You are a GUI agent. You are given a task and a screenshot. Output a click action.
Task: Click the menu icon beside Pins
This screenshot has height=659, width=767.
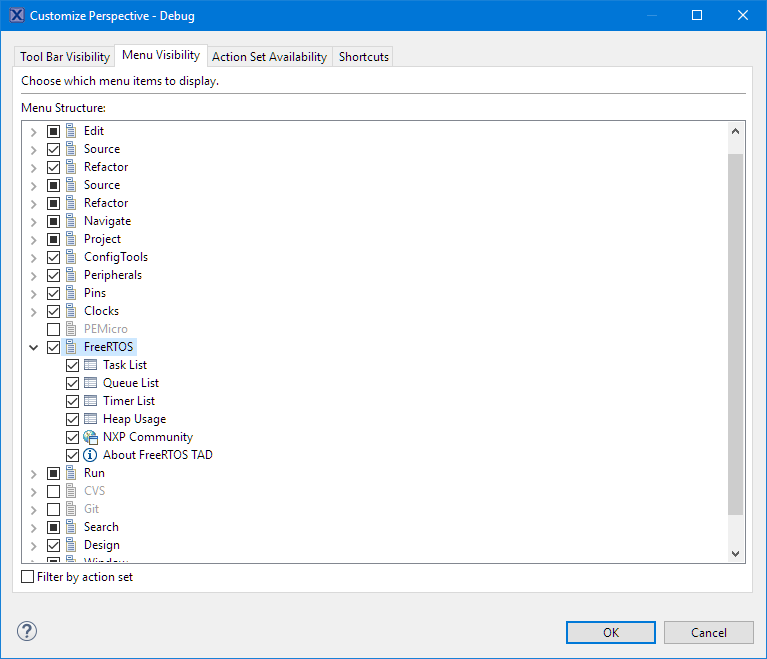coord(71,293)
